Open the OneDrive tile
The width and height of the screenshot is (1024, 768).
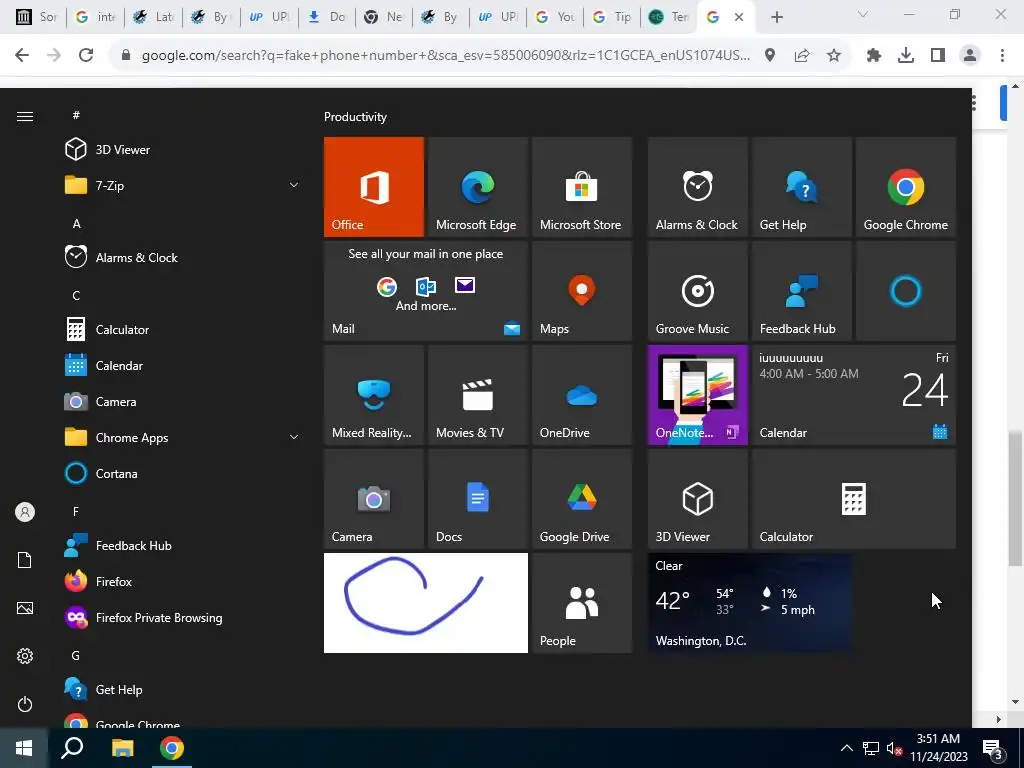pos(582,395)
